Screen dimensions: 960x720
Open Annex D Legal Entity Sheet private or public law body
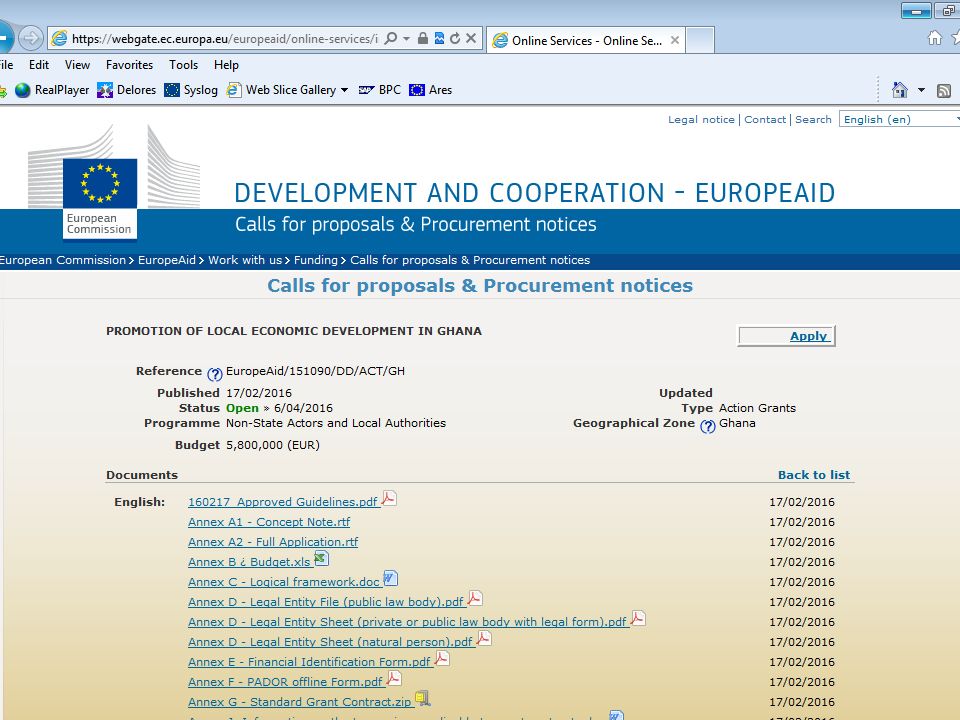click(407, 622)
